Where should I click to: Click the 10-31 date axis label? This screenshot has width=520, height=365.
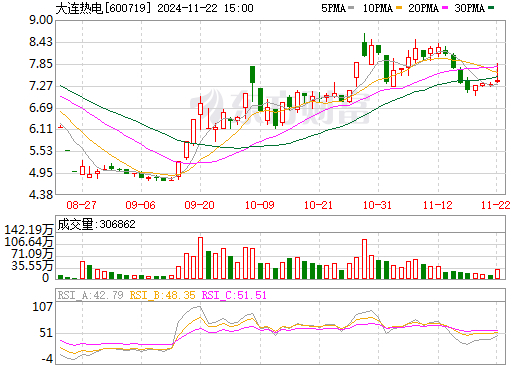(x=378, y=205)
